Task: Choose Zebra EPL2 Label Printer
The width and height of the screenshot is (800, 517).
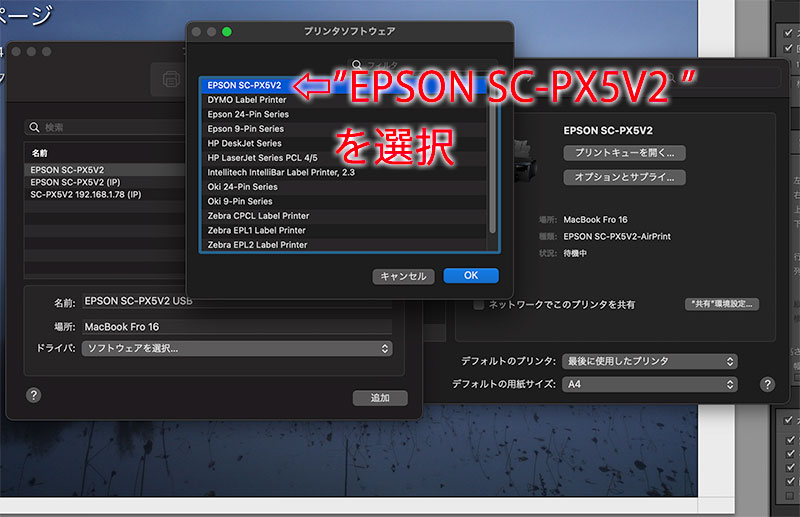Action: click(x=343, y=244)
